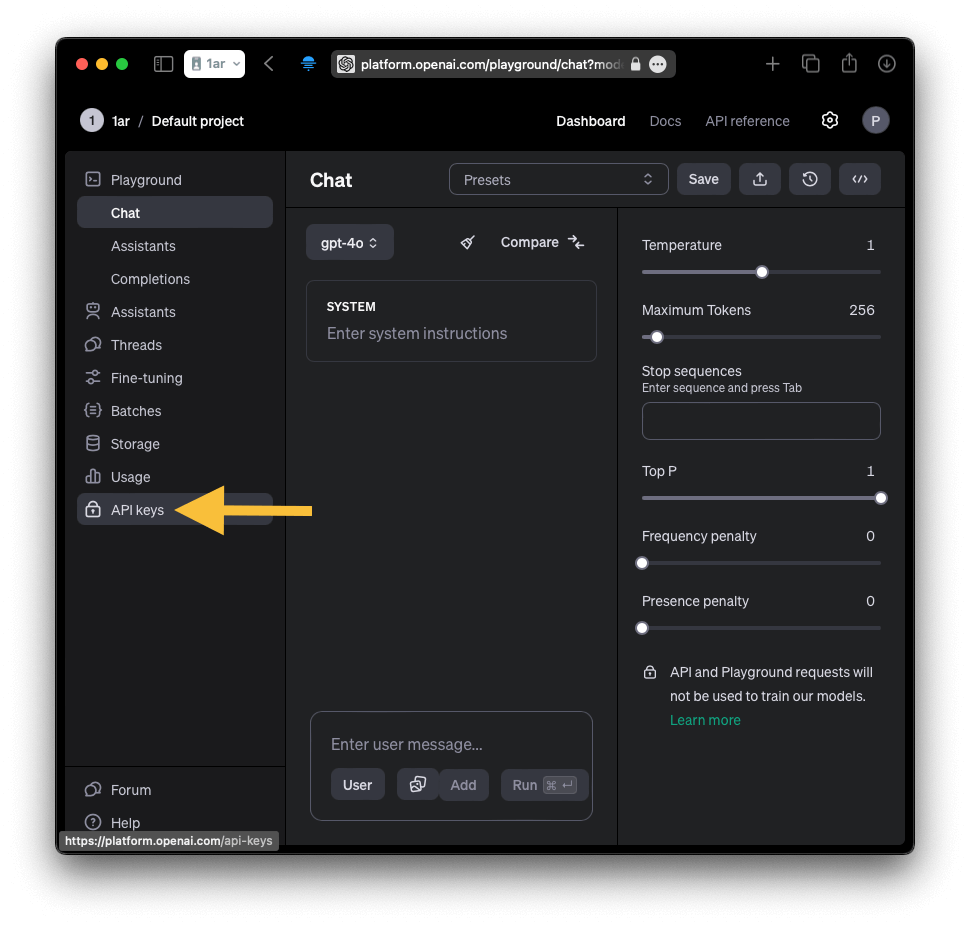Open the 1ar tab group dropdown
Image resolution: width=970 pixels, height=928 pixels.
tap(215, 64)
